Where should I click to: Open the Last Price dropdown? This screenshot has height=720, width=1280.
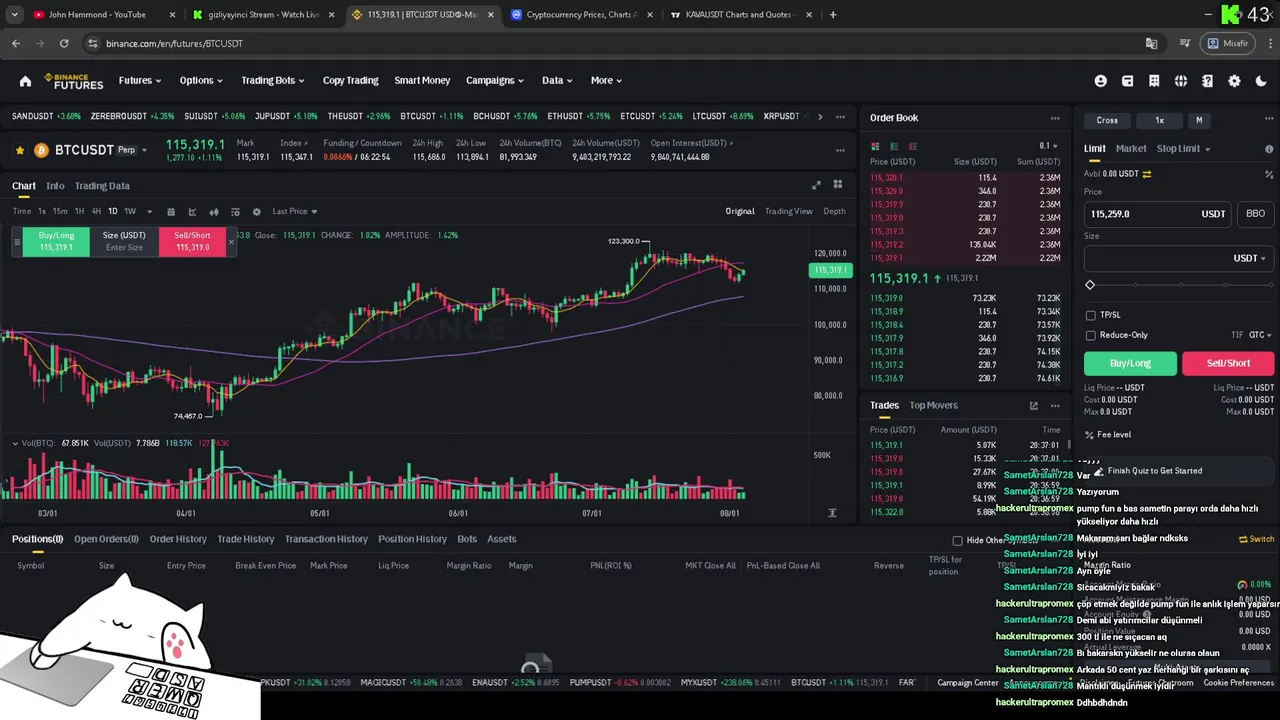click(294, 212)
